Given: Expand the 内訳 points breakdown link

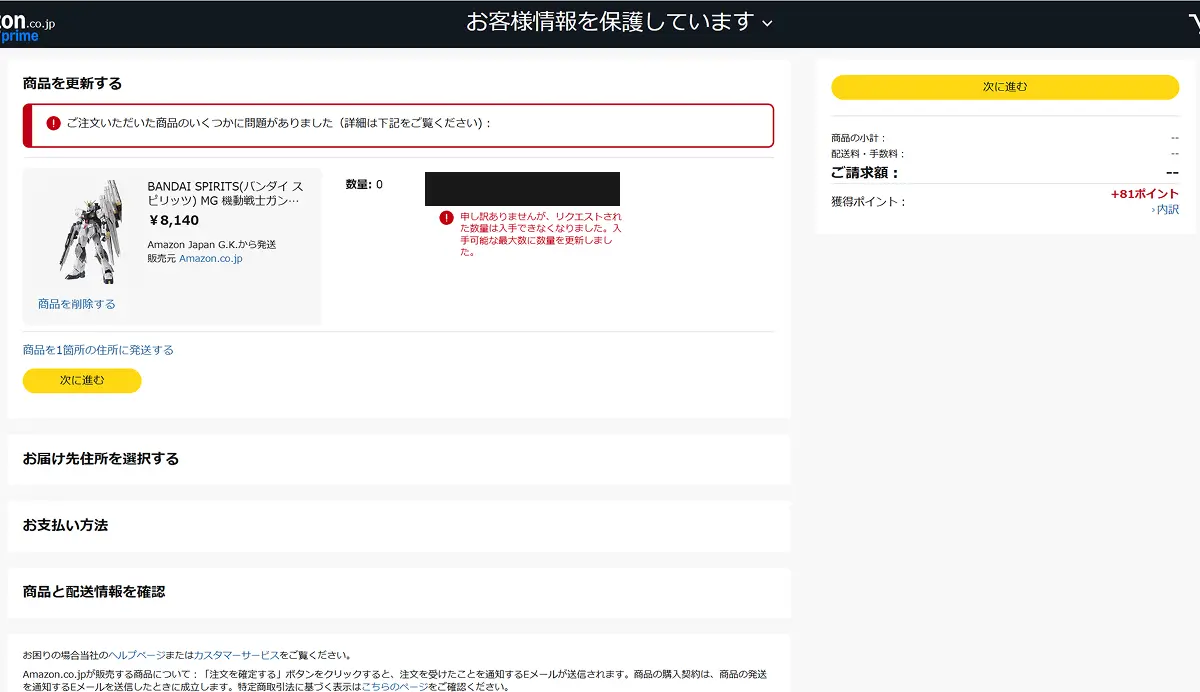Looking at the screenshot, I should (x=1165, y=210).
